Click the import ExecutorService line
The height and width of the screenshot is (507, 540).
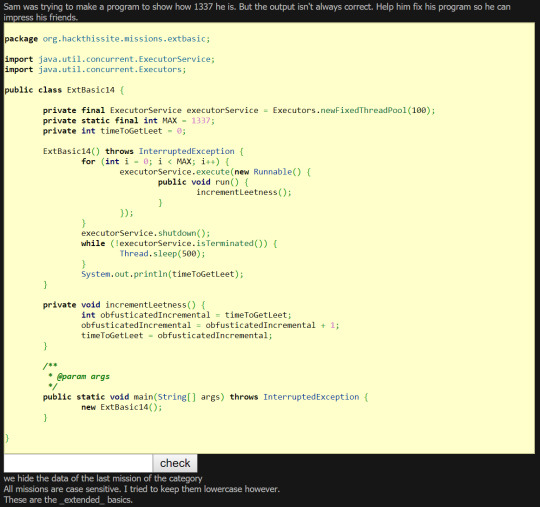[x=110, y=59]
